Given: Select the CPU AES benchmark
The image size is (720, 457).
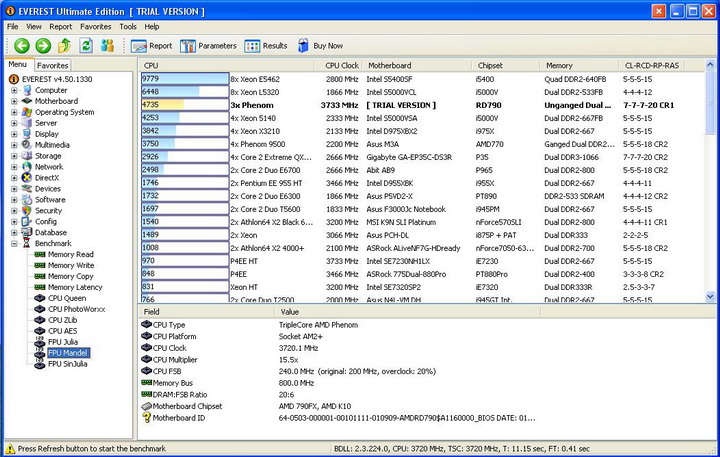Looking at the screenshot, I should pos(62,331).
